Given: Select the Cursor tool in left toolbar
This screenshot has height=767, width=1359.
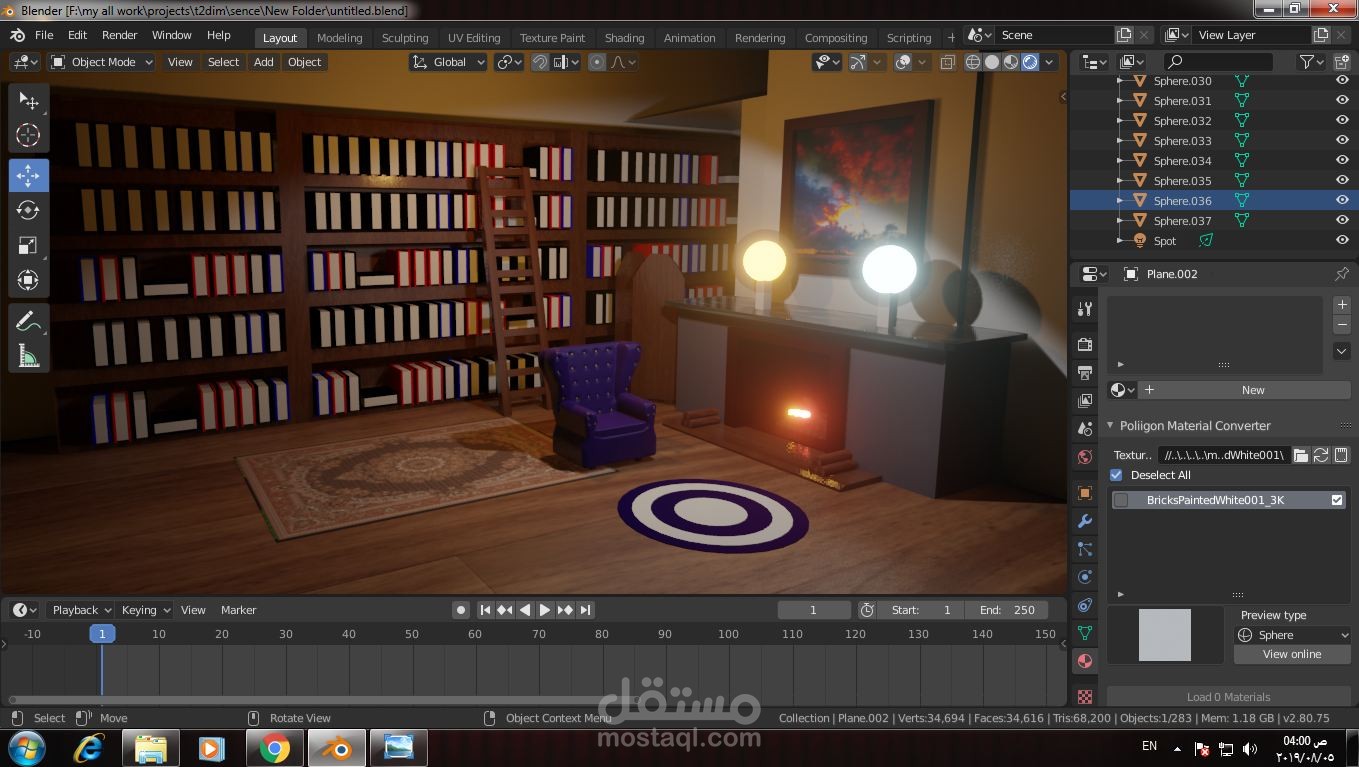Looking at the screenshot, I should click(28, 135).
